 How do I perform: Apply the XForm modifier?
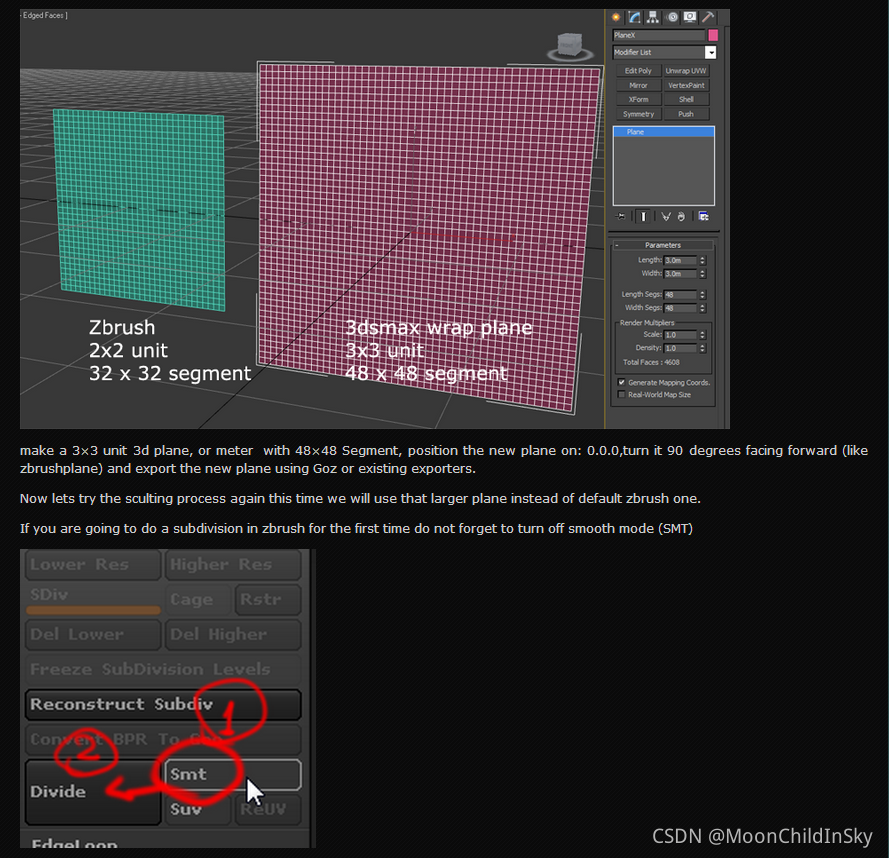coord(638,99)
